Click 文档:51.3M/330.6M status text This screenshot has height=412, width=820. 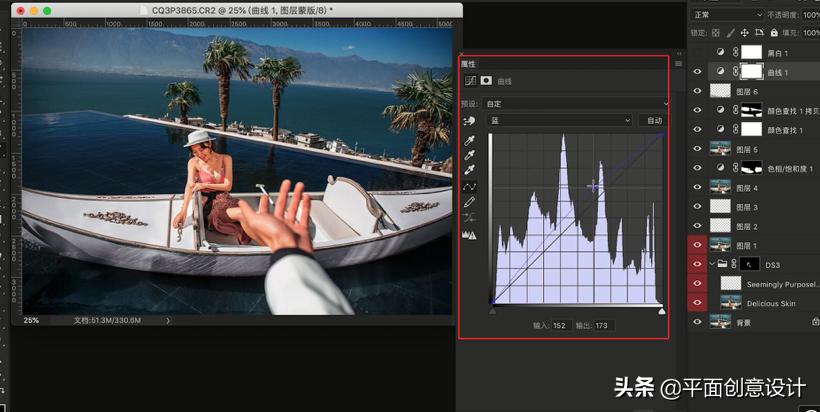coord(107,320)
